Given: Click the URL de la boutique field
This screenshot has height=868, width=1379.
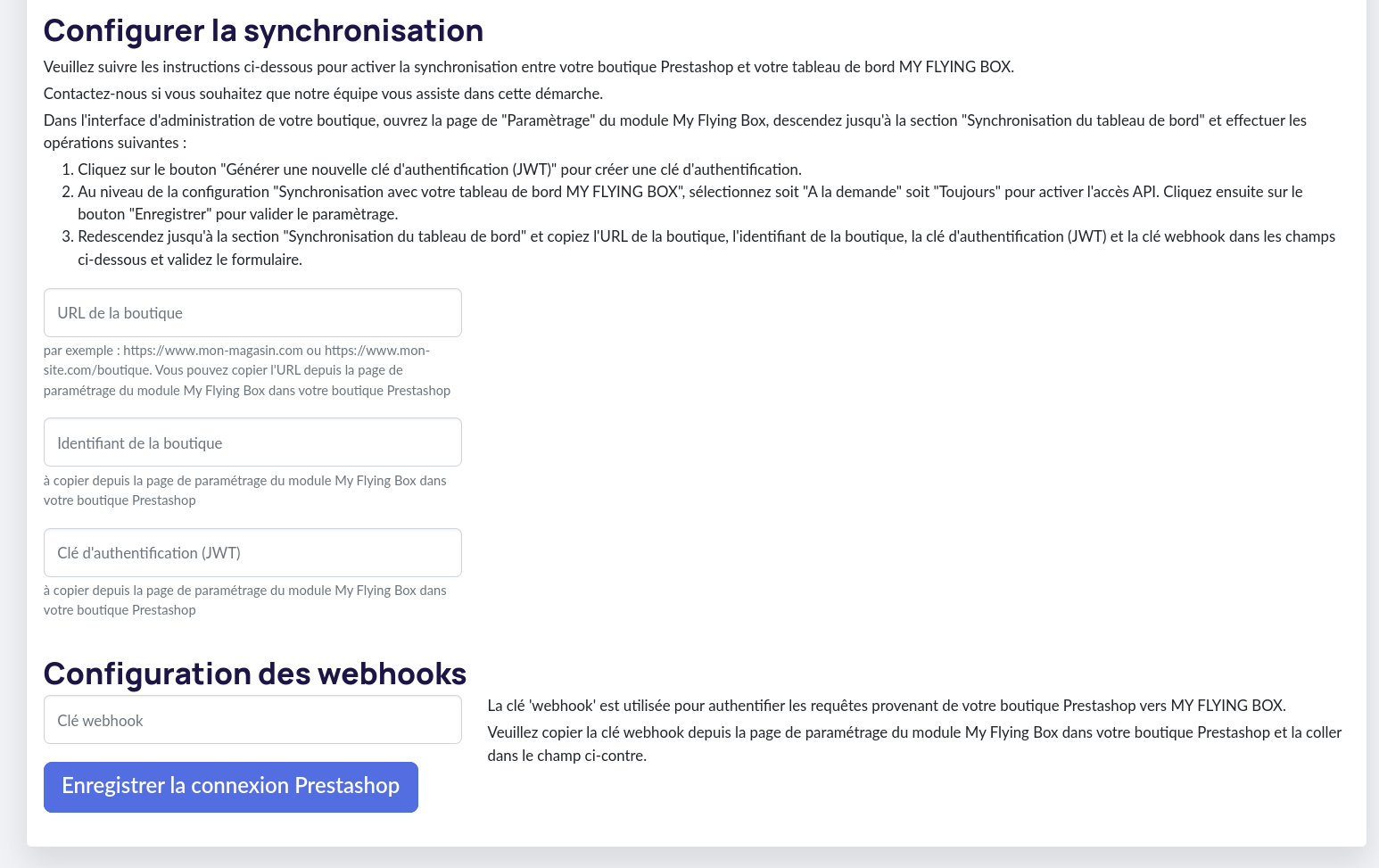Looking at the screenshot, I should (x=252, y=313).
